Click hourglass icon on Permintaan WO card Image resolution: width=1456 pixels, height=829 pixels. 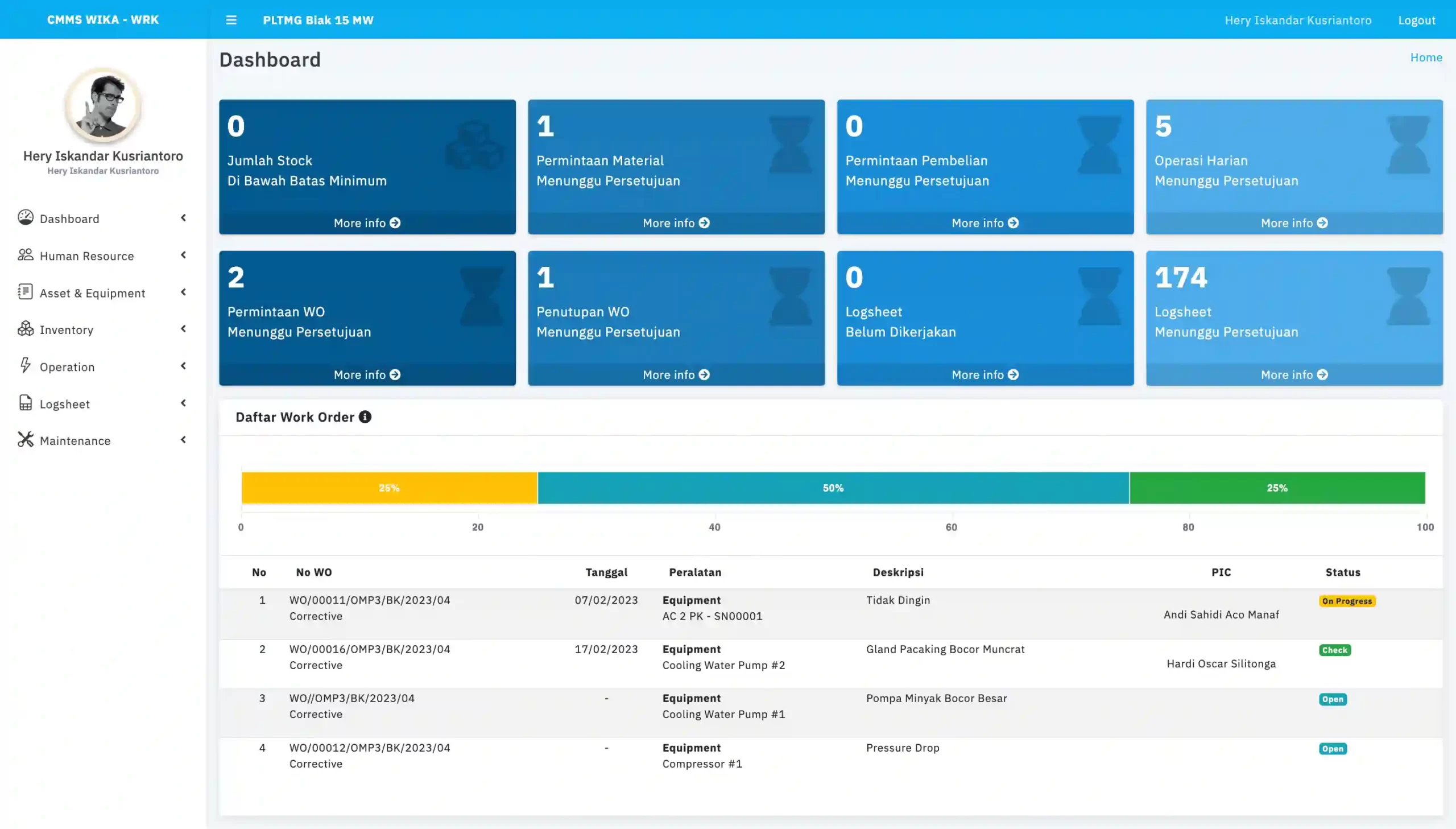[481, 296]
